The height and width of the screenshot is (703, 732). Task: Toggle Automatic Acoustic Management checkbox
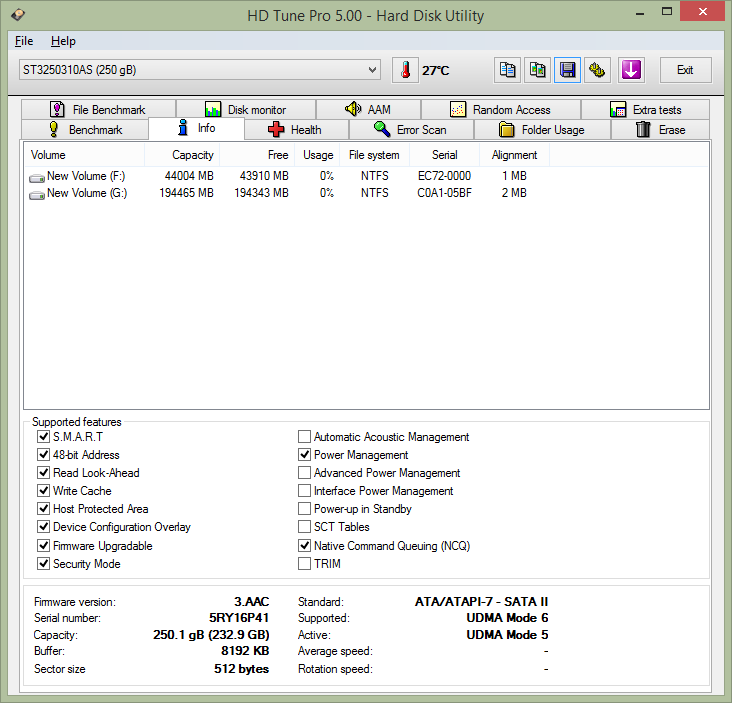304,436
